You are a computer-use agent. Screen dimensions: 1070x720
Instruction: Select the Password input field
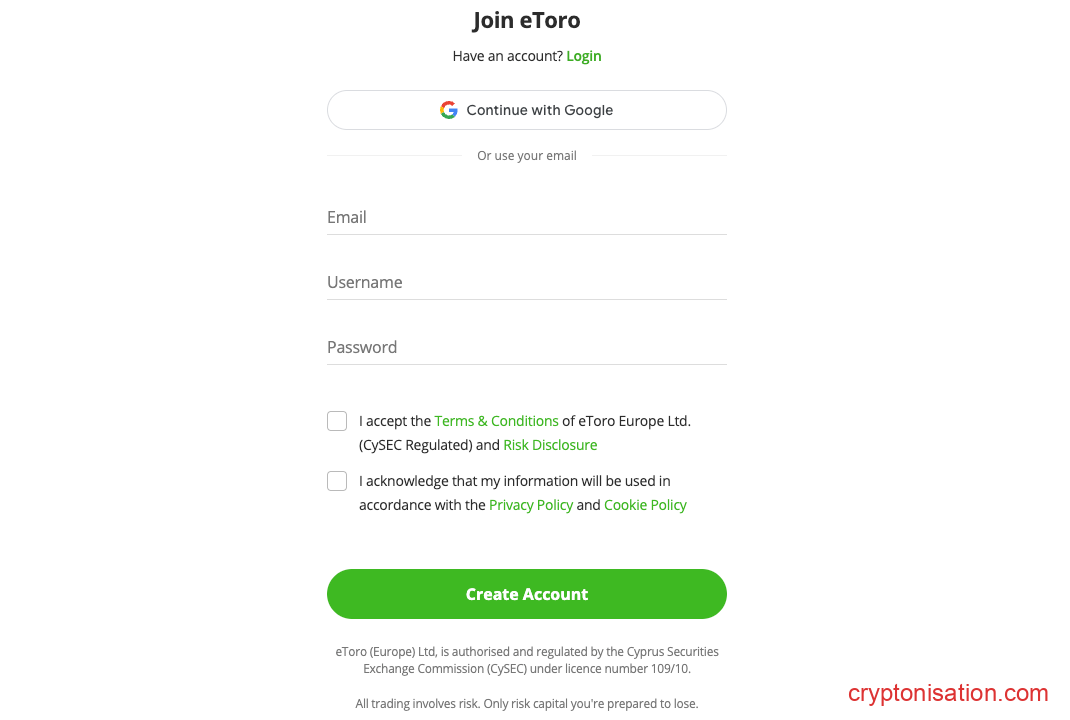coord(526,348)
